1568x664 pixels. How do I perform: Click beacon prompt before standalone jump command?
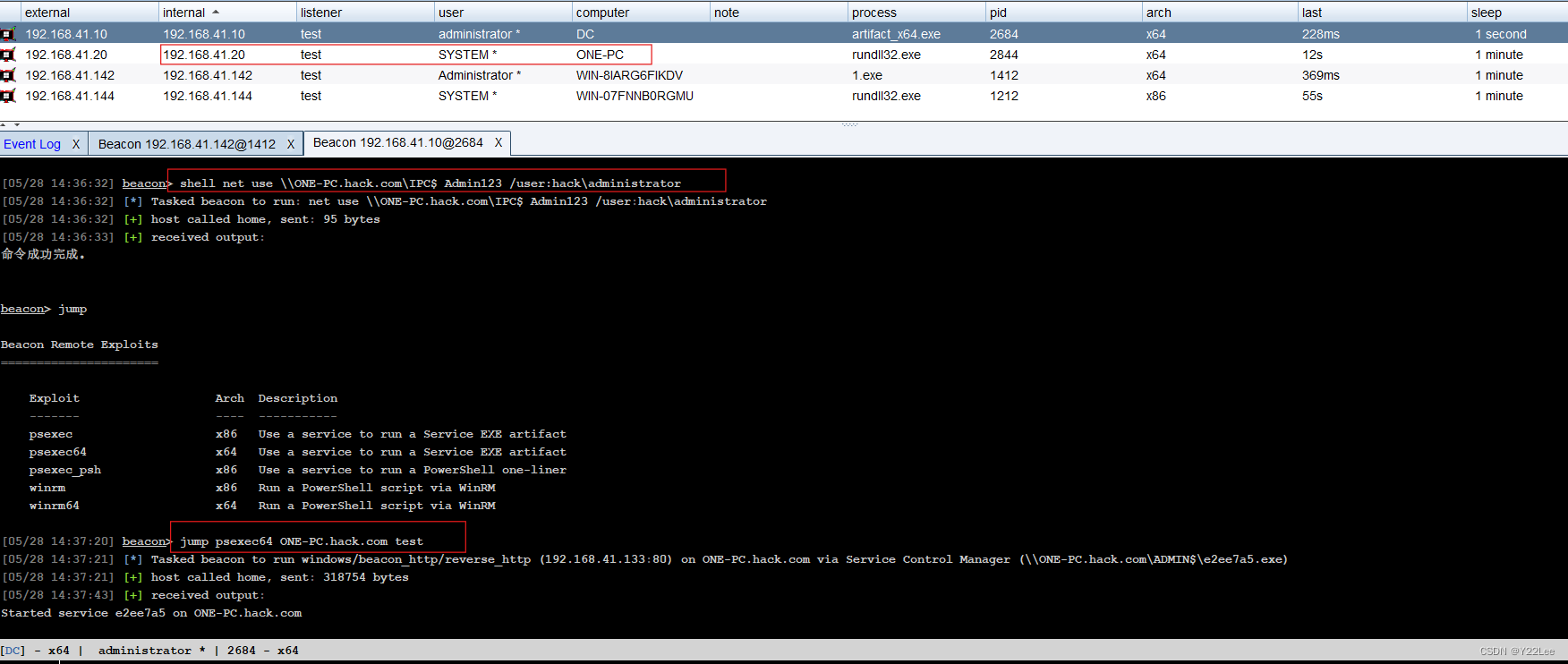pyautogui.click(x=25, y=309)
